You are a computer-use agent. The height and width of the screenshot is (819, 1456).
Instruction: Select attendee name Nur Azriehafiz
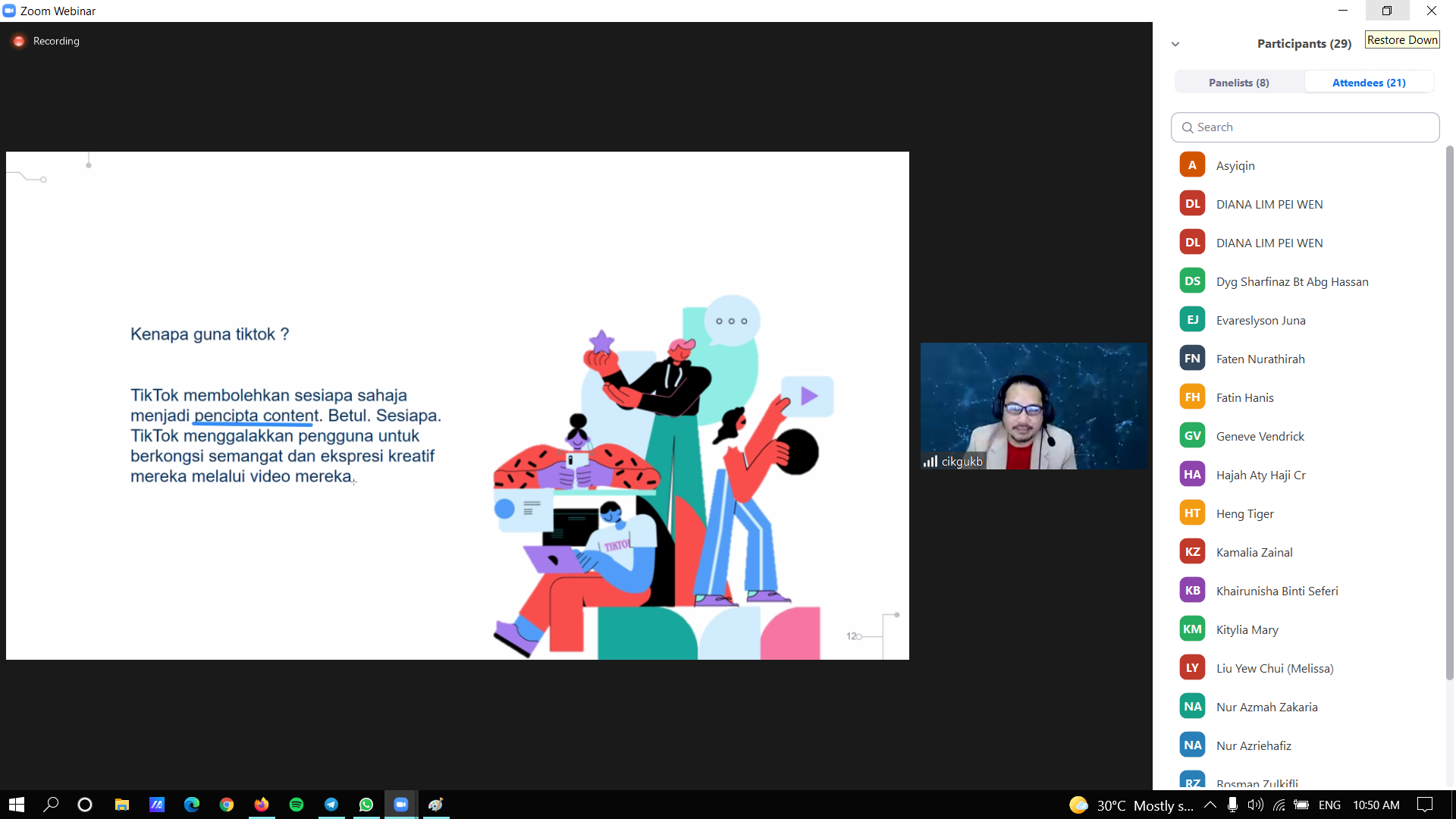tap(1254, 746)
